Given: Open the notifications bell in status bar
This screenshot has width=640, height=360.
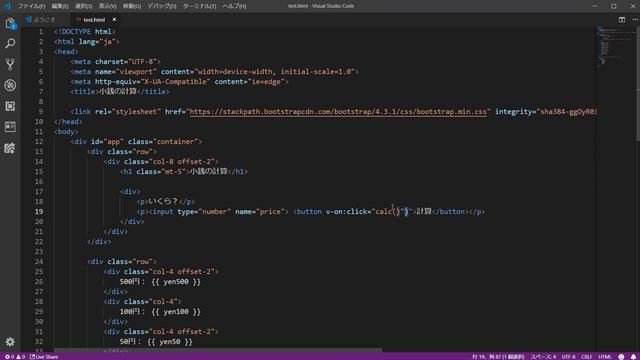Looking at the screenshot, I should pos(633,357).
